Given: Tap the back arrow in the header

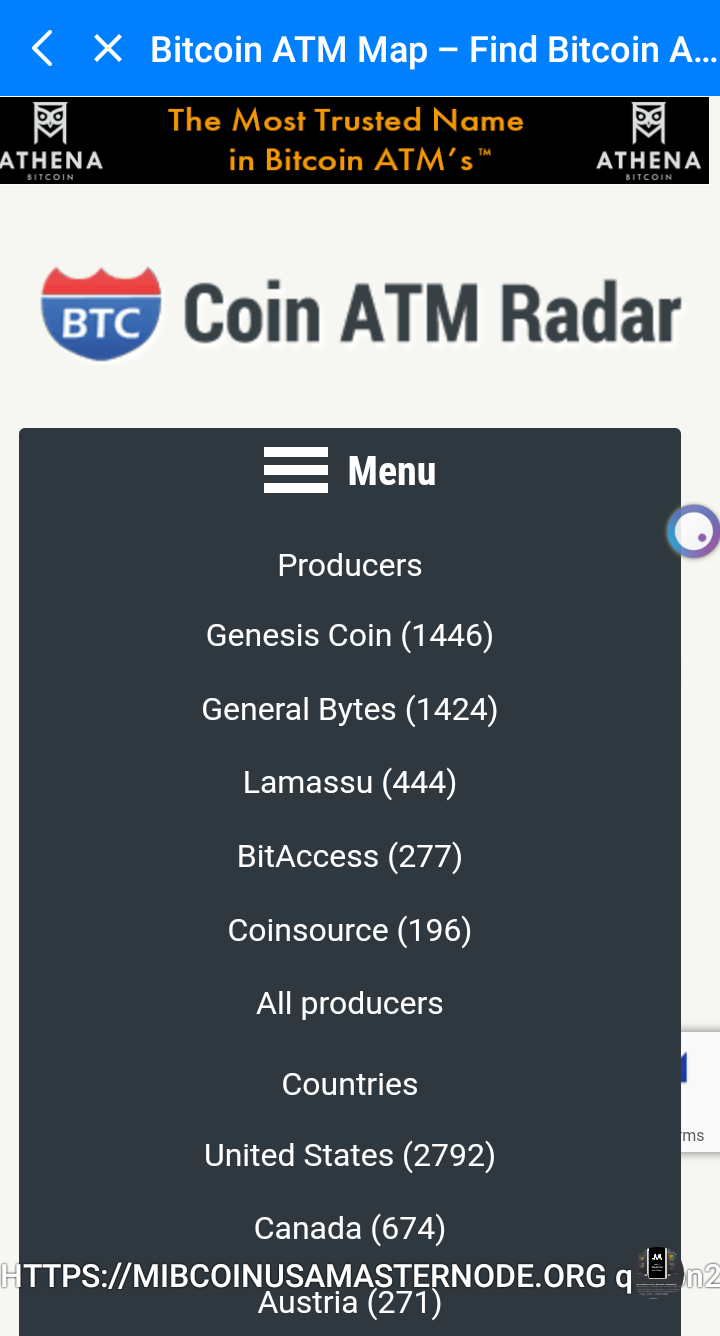Looking at the screenshot, I should pos(42,48).
